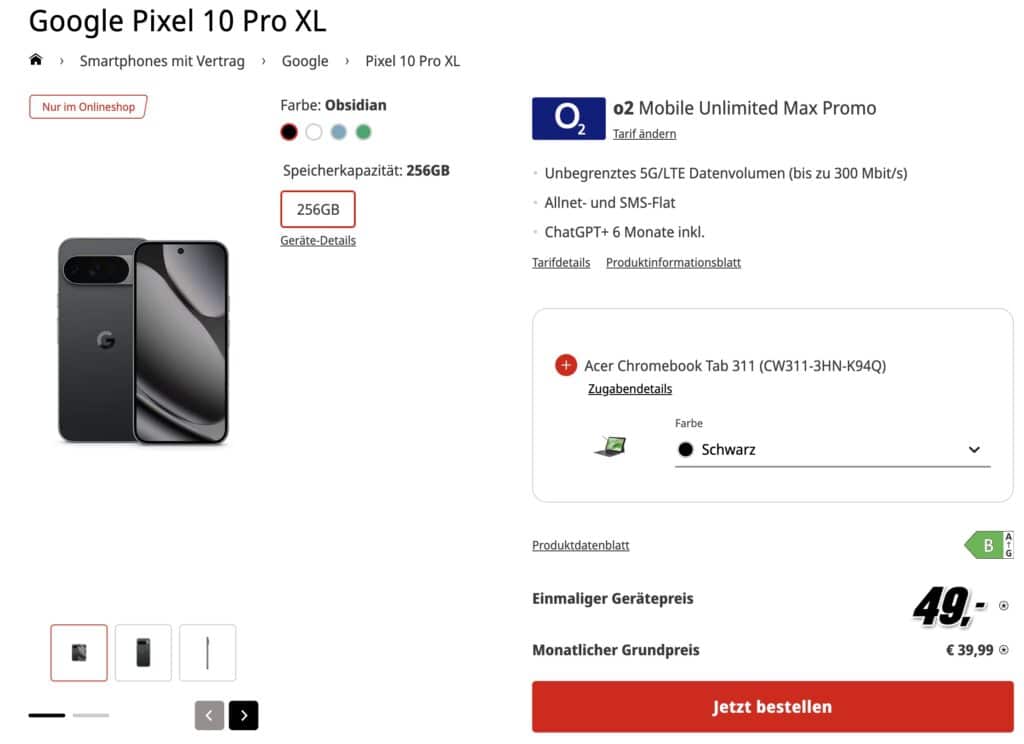The width and height of the screenshot is (1024, 744).
Task: Expand Zugabendetails for the Chromebook
Action: click(630, 389)
